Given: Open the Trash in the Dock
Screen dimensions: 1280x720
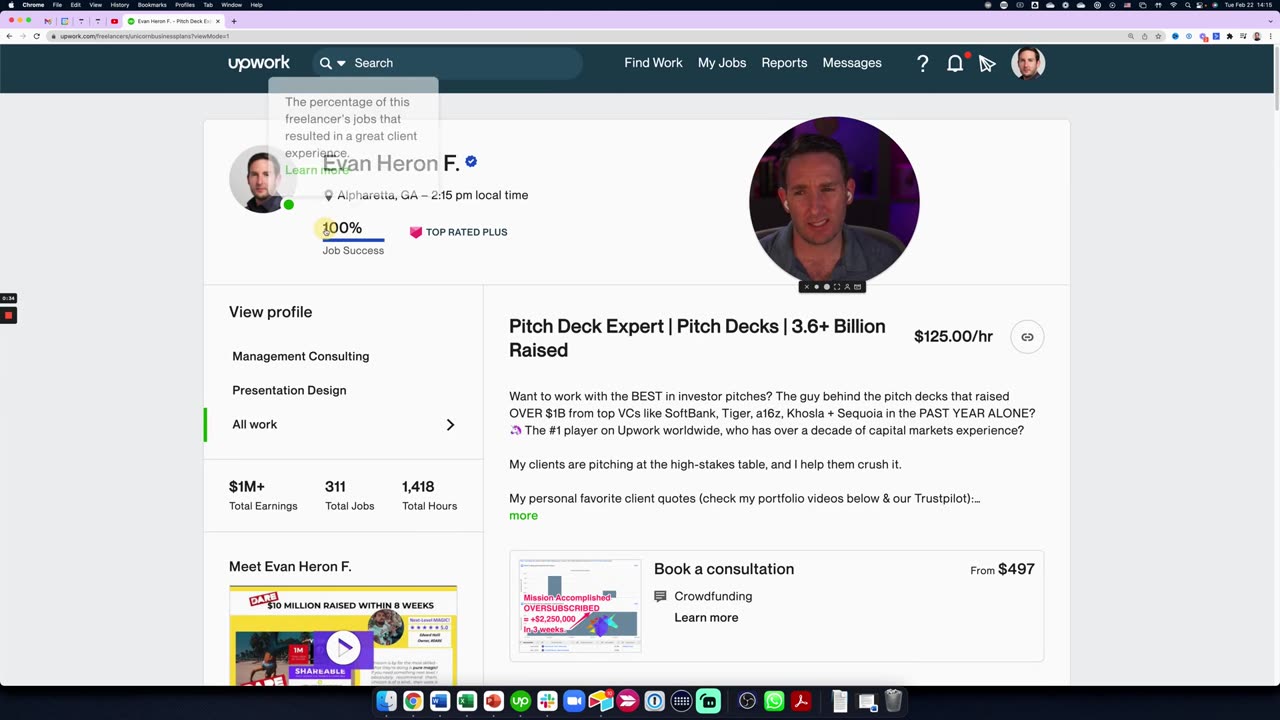Looking at the screenshot, I should tap(893, 702).
